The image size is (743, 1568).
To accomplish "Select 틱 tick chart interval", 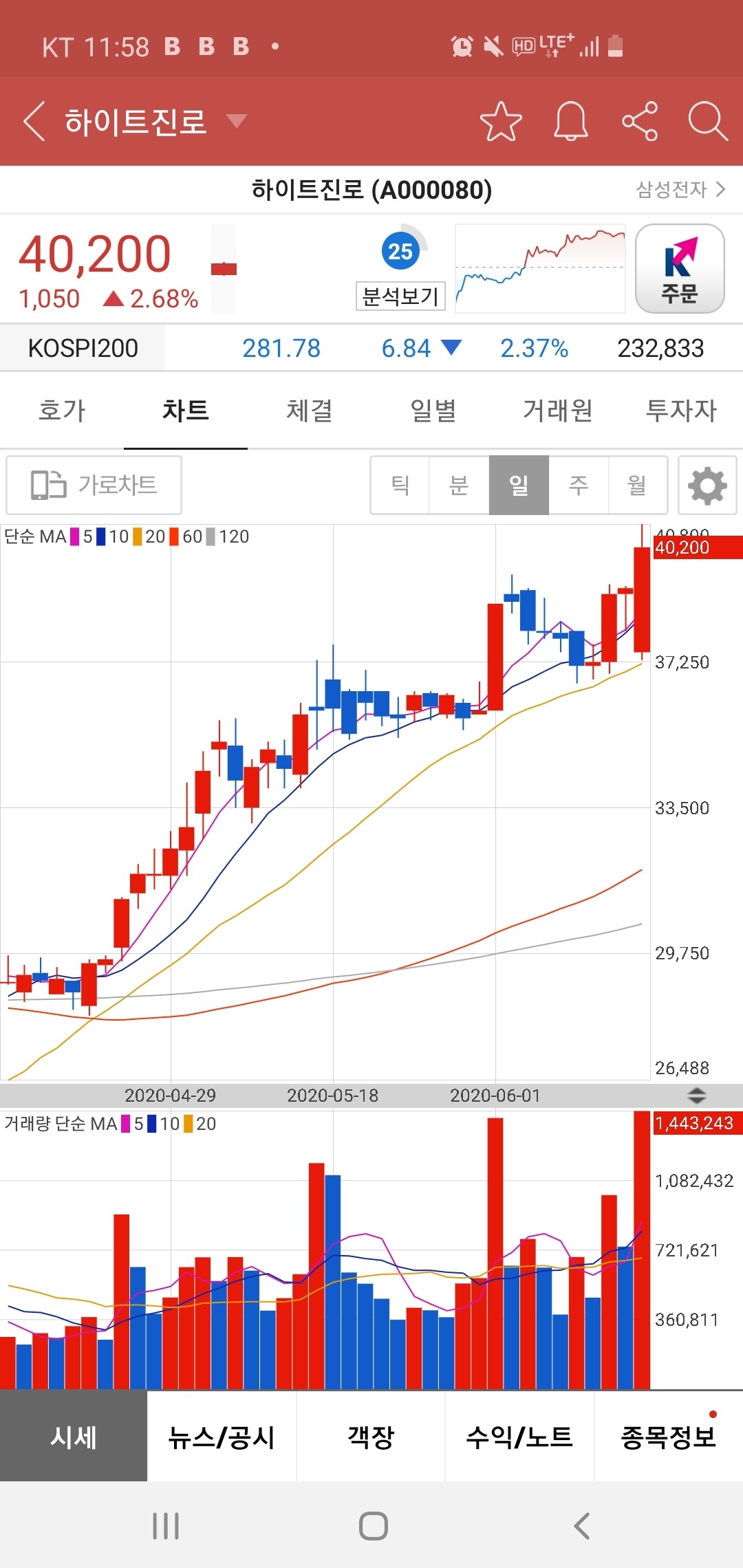I will pyautogui.click(x=400, y=486).
